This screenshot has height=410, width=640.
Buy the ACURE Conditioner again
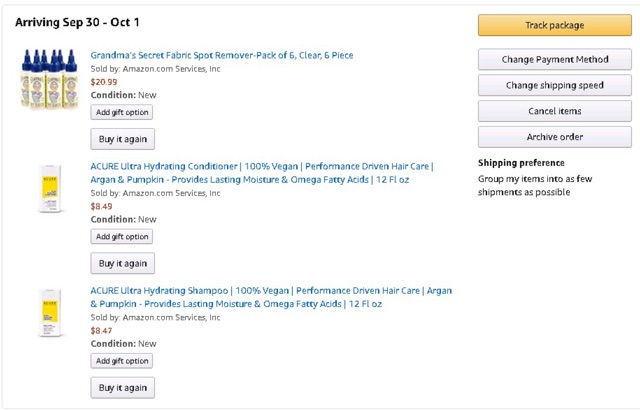coord(122,264)
